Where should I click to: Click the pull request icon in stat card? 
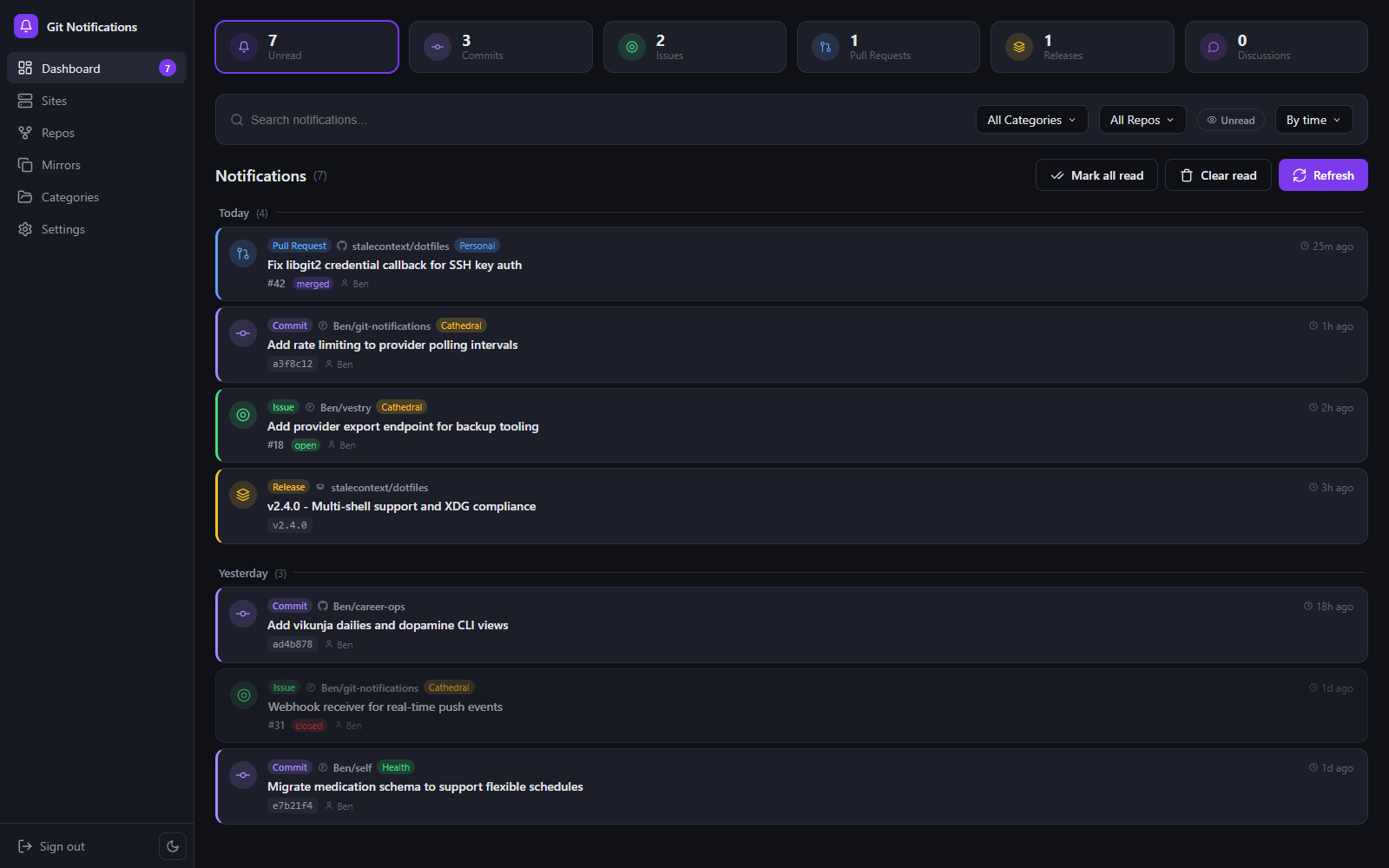(826, 47)
